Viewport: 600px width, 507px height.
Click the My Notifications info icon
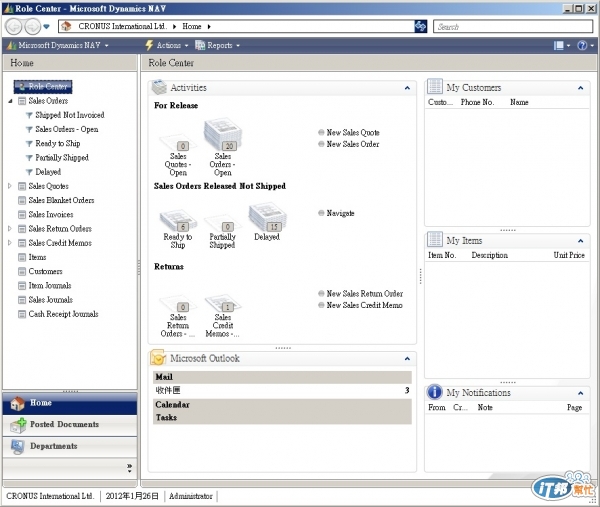tap(435, 392)
